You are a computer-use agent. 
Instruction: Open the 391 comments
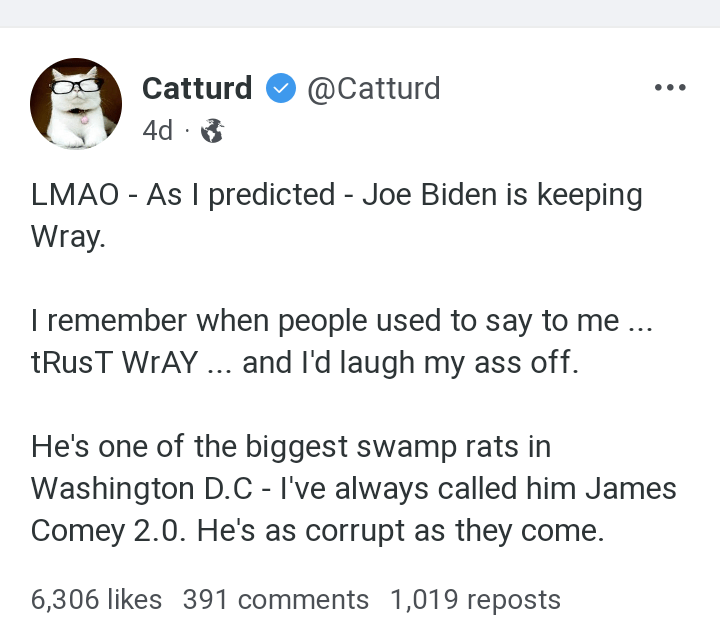click(276, 599)
